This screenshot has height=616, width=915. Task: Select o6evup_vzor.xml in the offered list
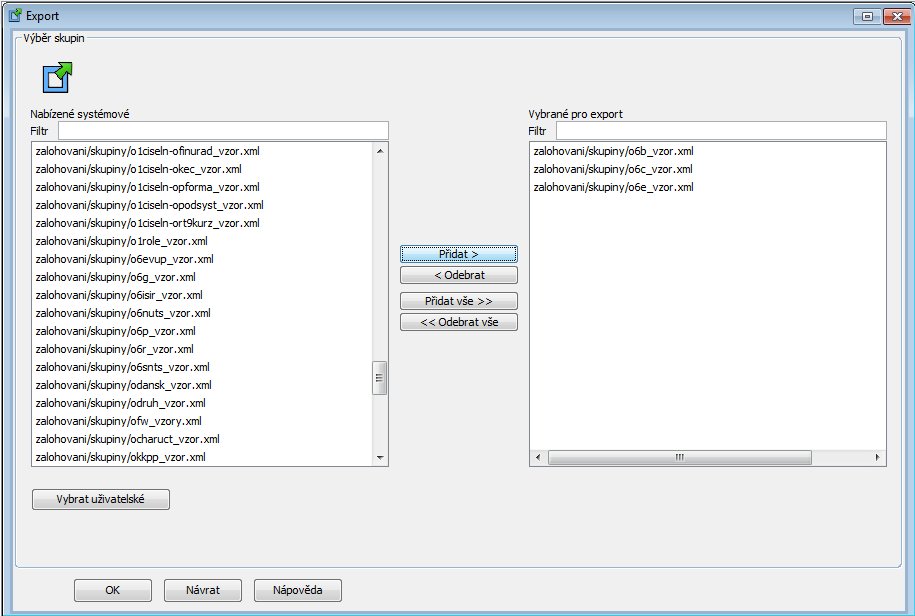coord(124,259)
